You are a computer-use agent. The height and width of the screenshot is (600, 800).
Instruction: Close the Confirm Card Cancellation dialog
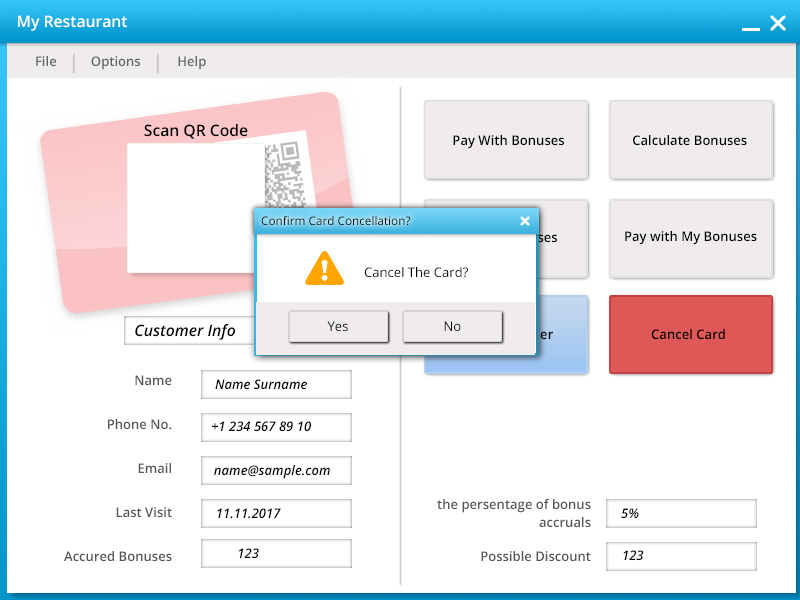524,221
